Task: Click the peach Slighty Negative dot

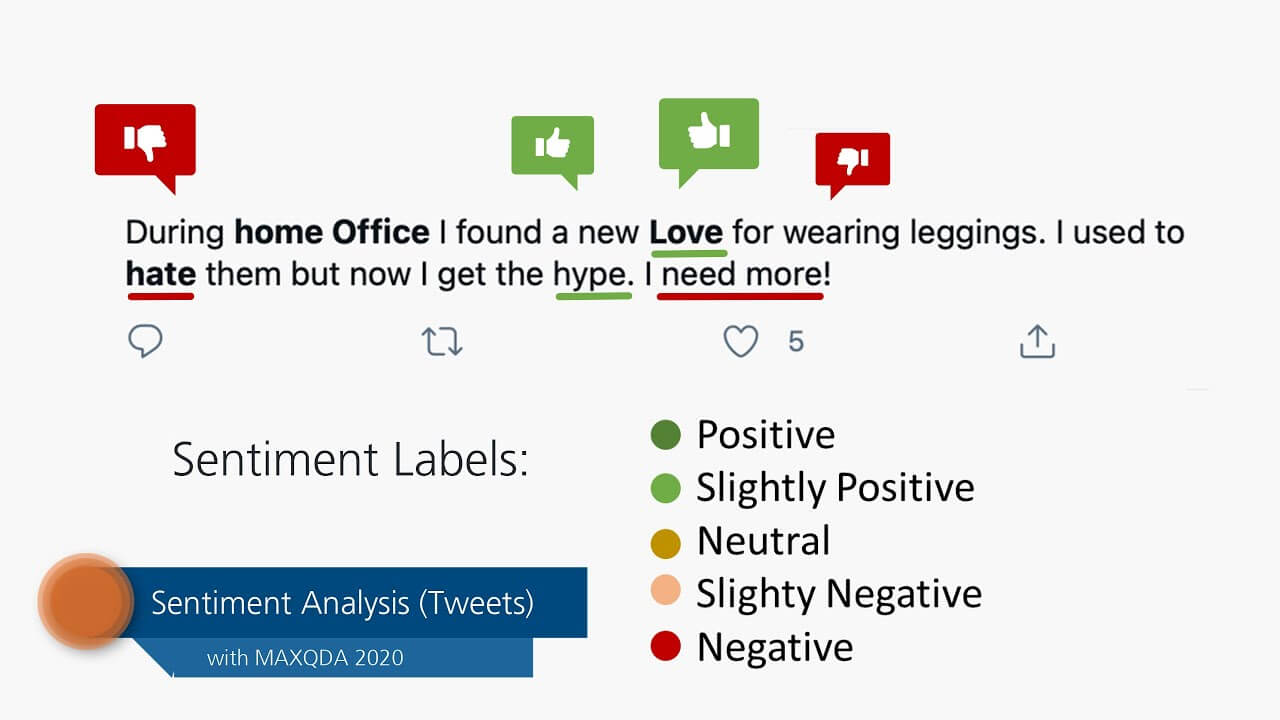Action: (x=665, y=594)
